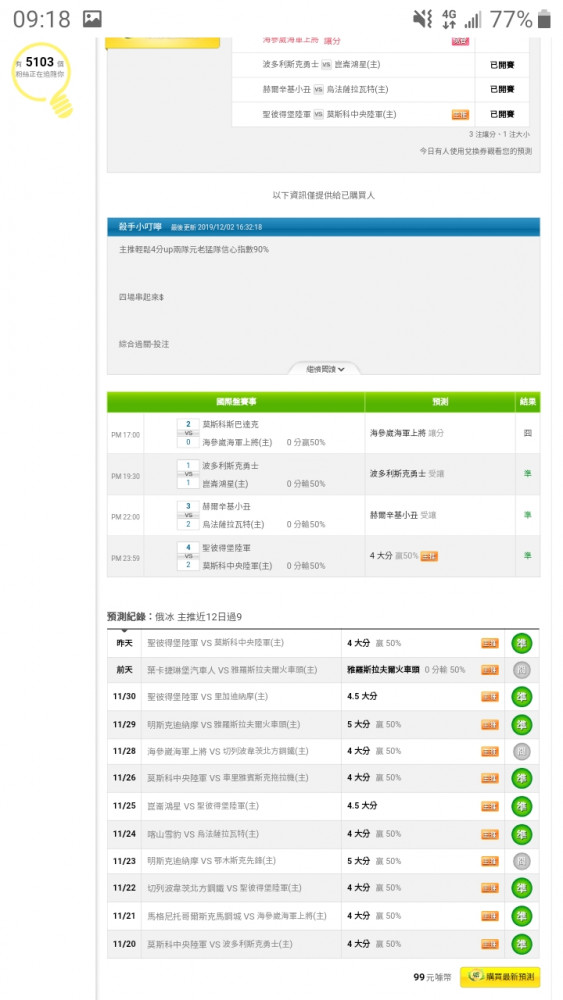Click green 準 result icon in 11/29 row
This screenshot has height=1000, width=563.
(x=522, y=724)
